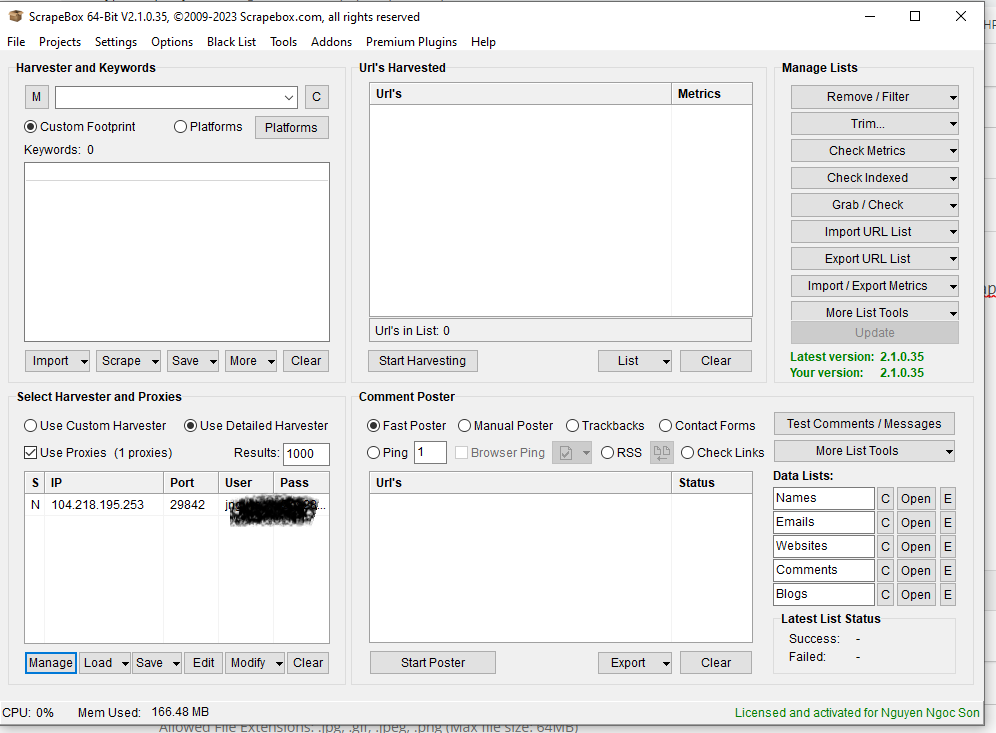Click the E button for Websites list
The width and height of the screenshot is (996, 733).
[x=947, y=547]
